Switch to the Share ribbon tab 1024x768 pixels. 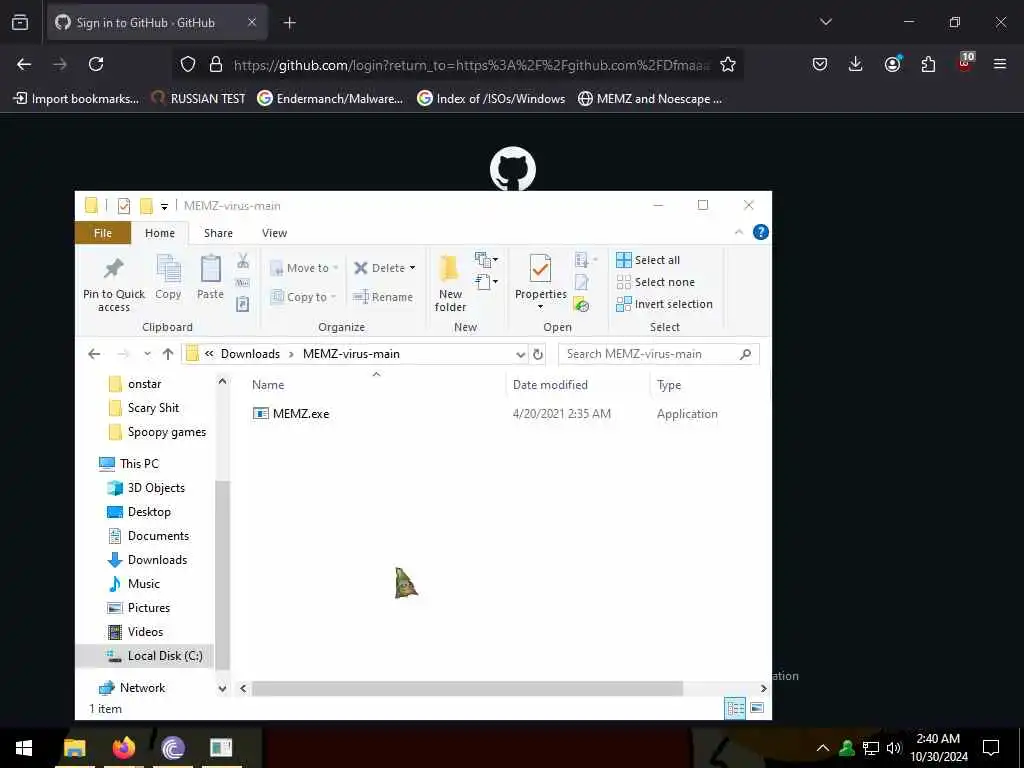tap(218, 233)
